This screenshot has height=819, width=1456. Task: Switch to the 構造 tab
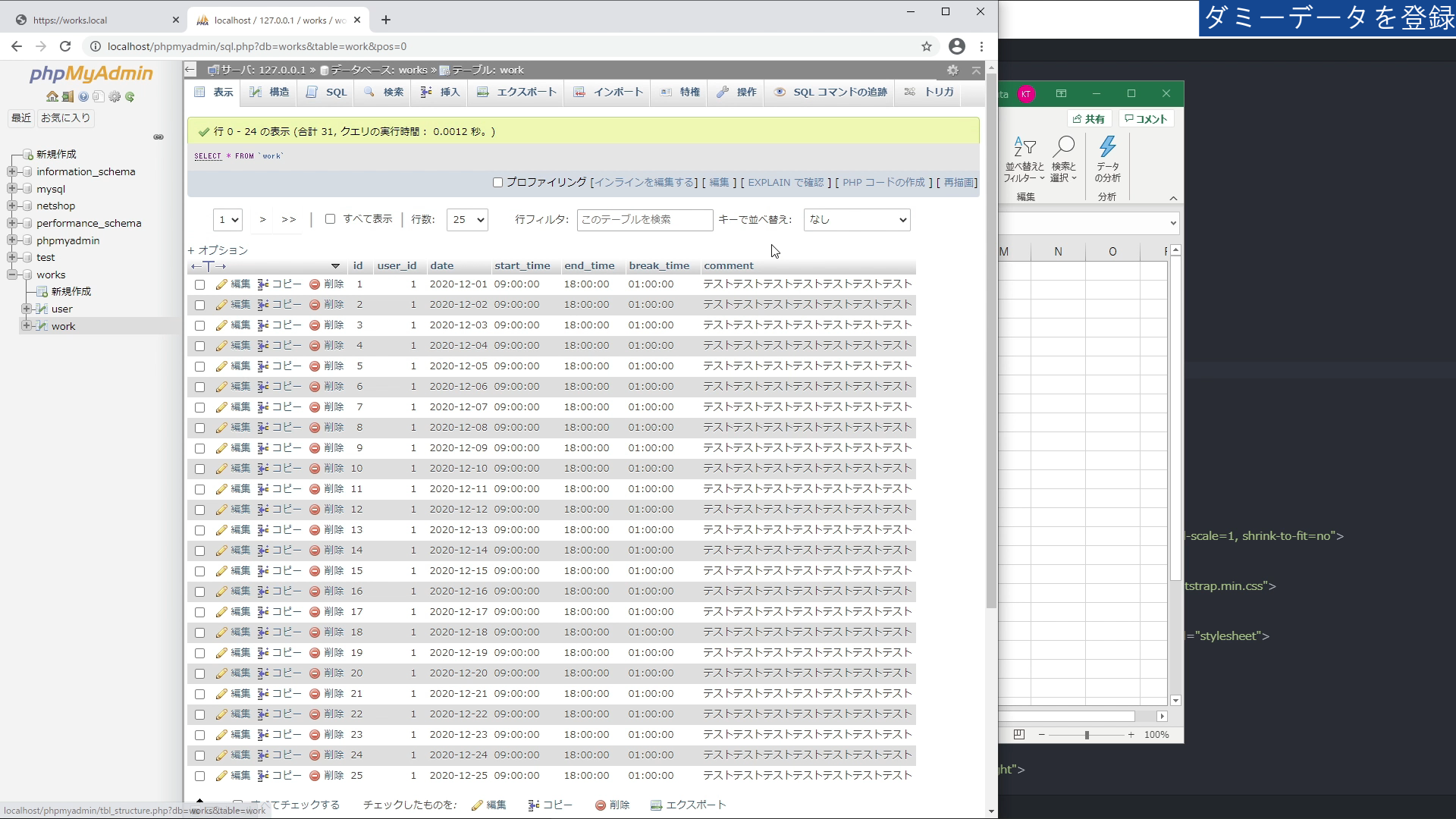(x=270, y=92)
